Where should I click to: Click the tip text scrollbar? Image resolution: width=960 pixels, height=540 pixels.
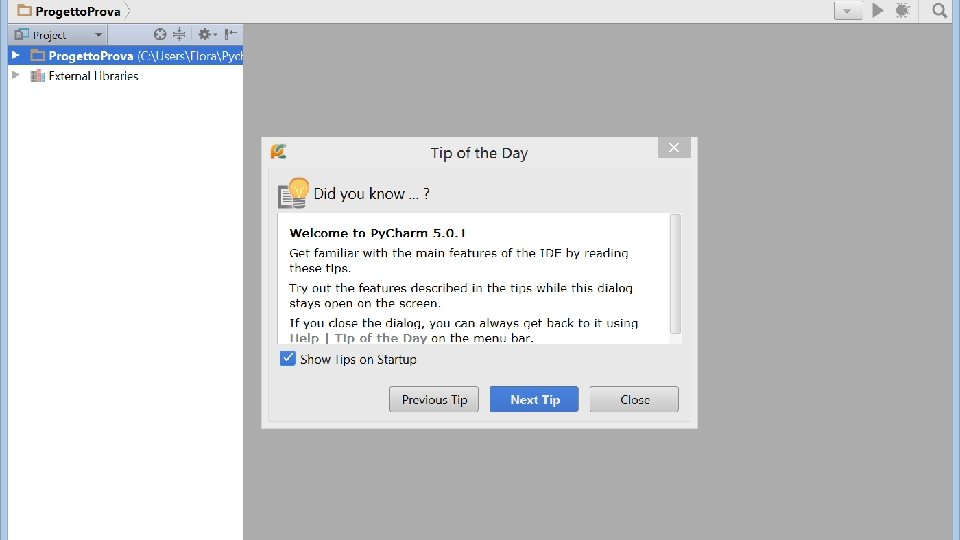(675, 274)
